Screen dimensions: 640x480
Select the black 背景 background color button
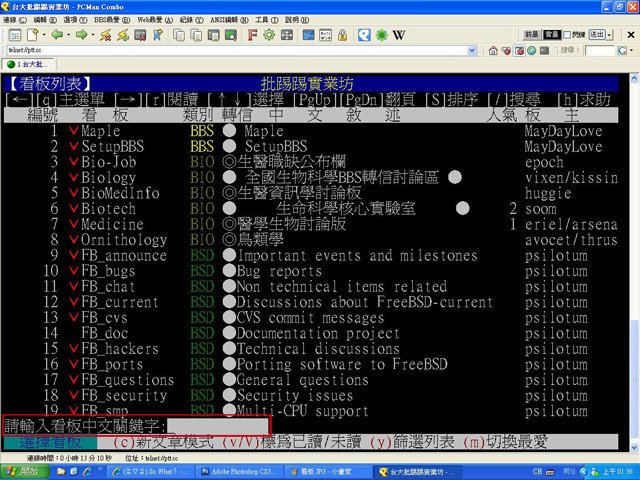(x=552, y=35)
